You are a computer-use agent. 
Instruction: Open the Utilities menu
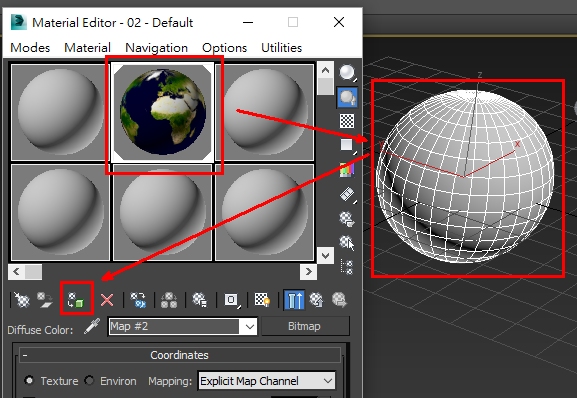click(x=282, y=47)
